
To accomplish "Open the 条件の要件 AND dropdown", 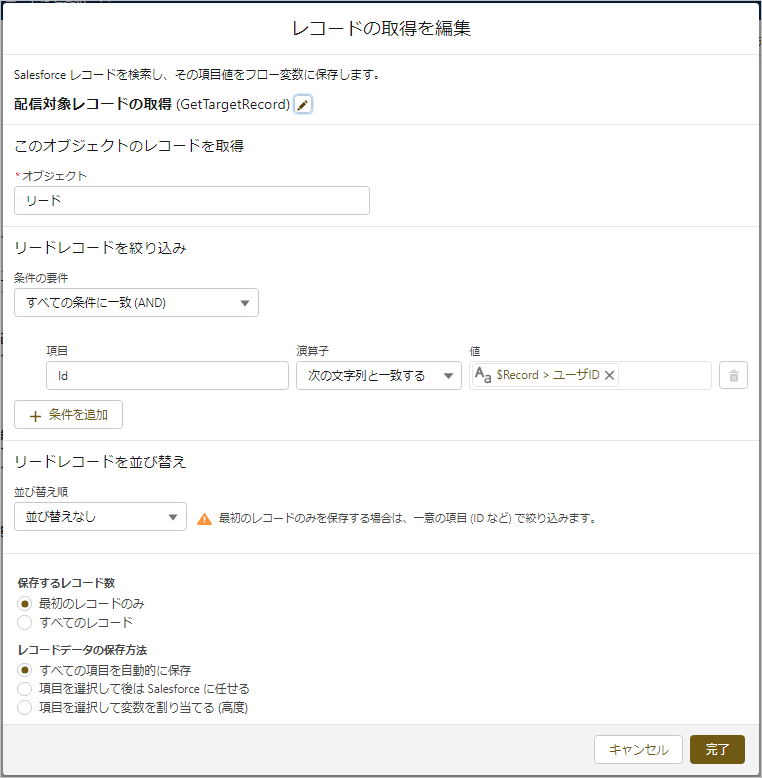I will (136, 303).
